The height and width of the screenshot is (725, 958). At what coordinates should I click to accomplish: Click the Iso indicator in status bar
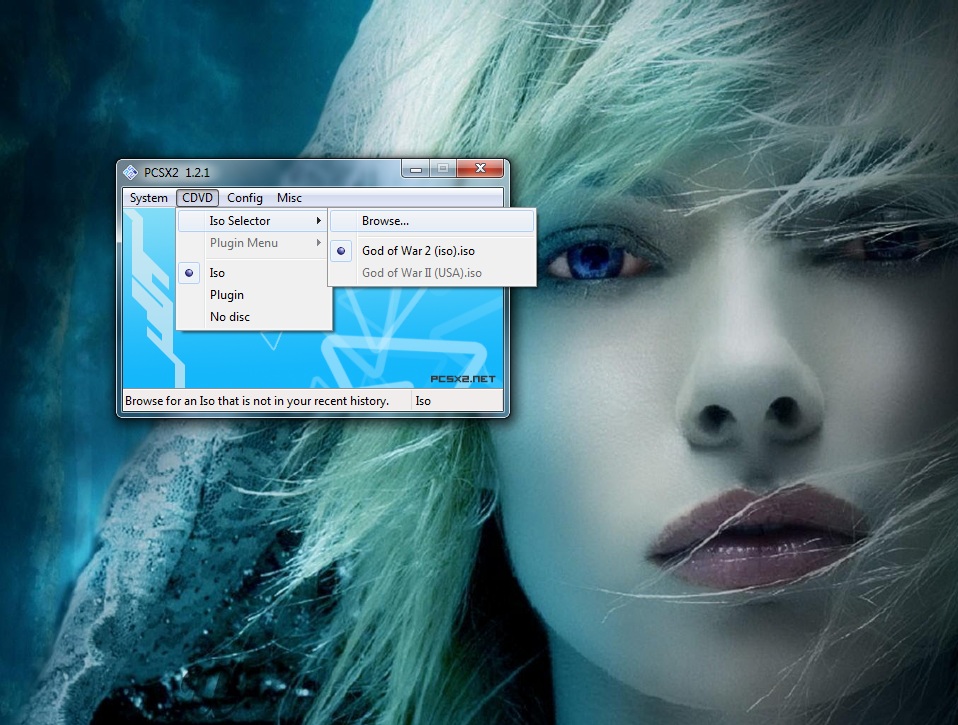(424, 401)
